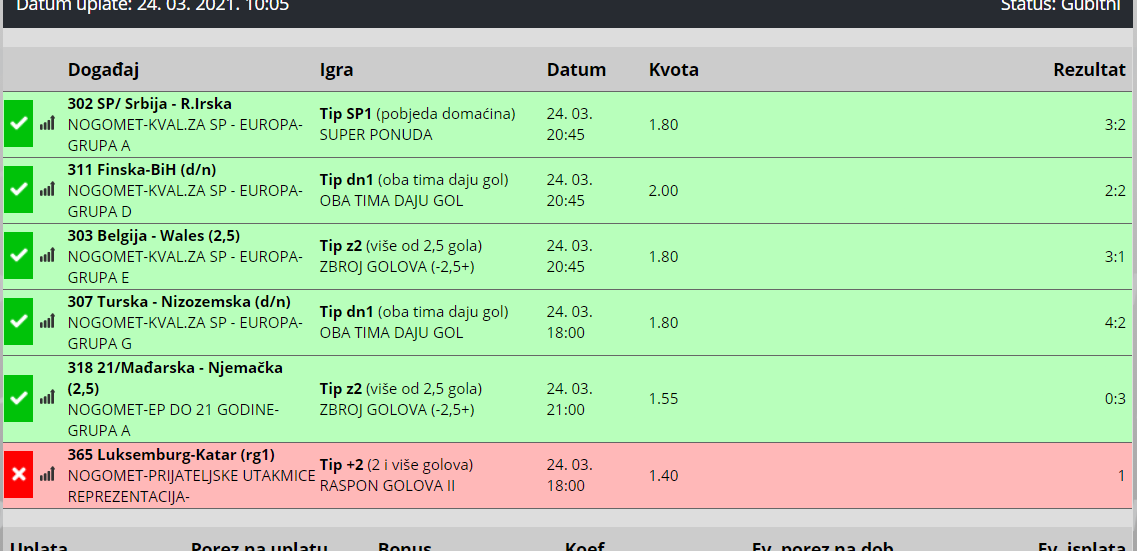
Task: Select event title 311 Finska-BiH (d/n)
Action: [141, 170]
